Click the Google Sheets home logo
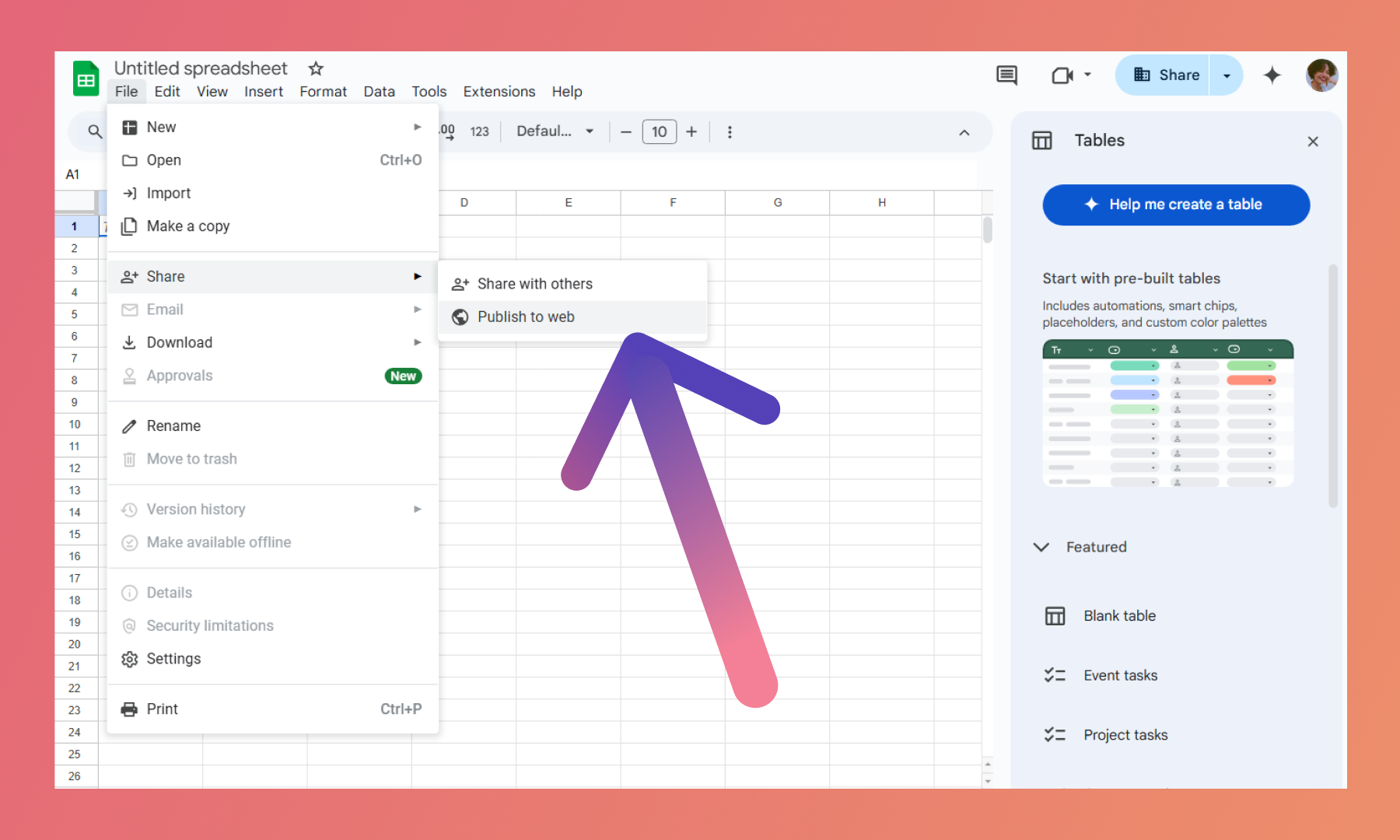Viewport: 1400px width, 840px height. [86, 79]
